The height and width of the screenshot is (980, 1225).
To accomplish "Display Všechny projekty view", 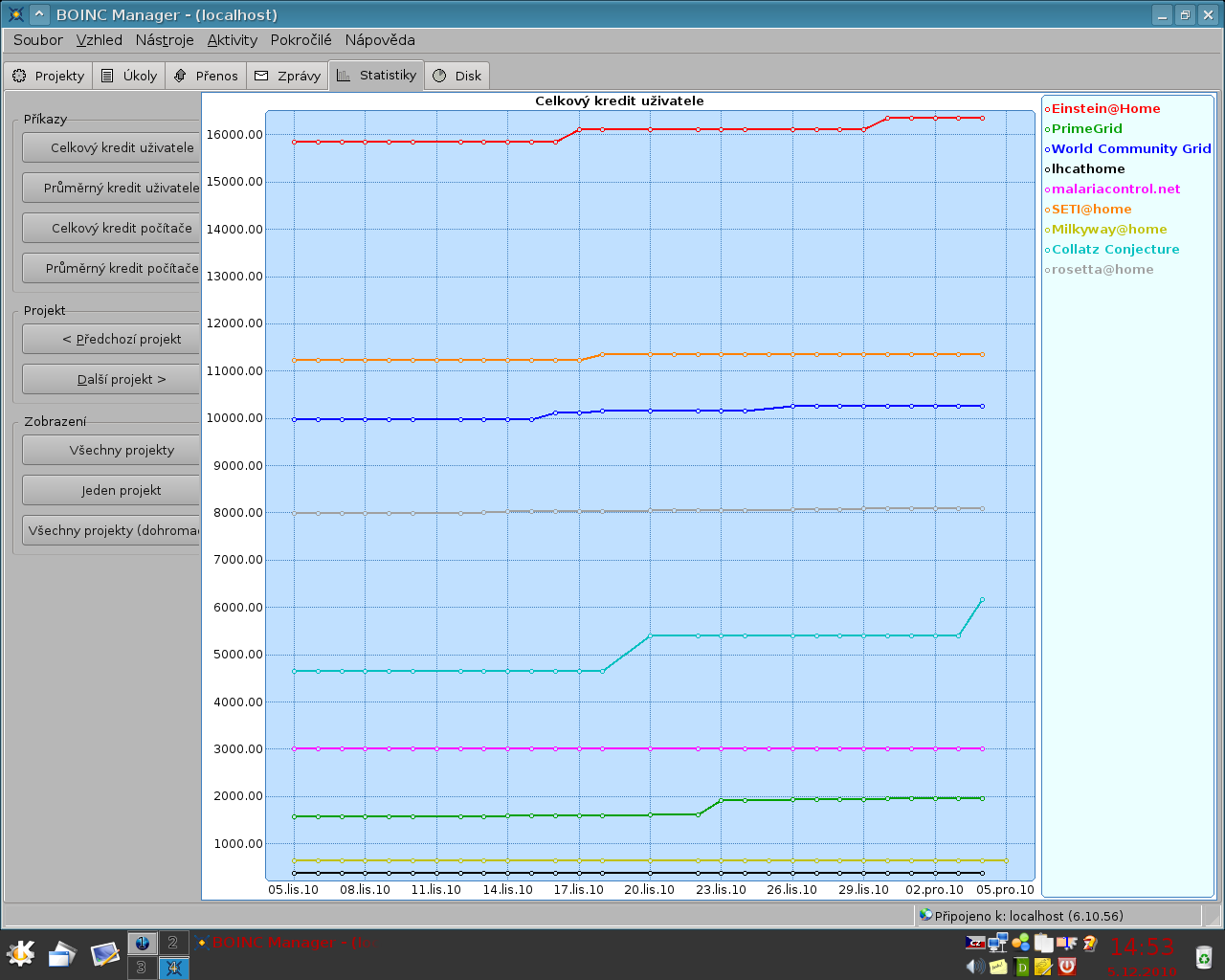I will 111,450.
